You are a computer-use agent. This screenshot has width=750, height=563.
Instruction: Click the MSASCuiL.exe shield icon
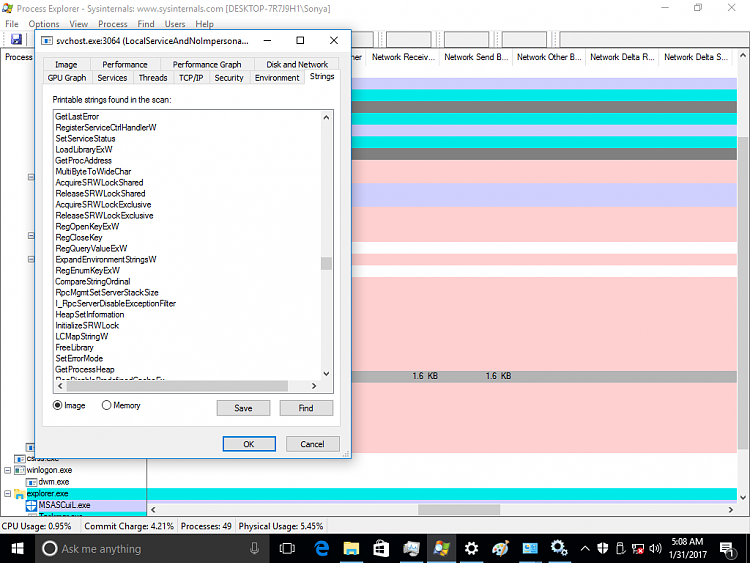(x=31, y=506)
